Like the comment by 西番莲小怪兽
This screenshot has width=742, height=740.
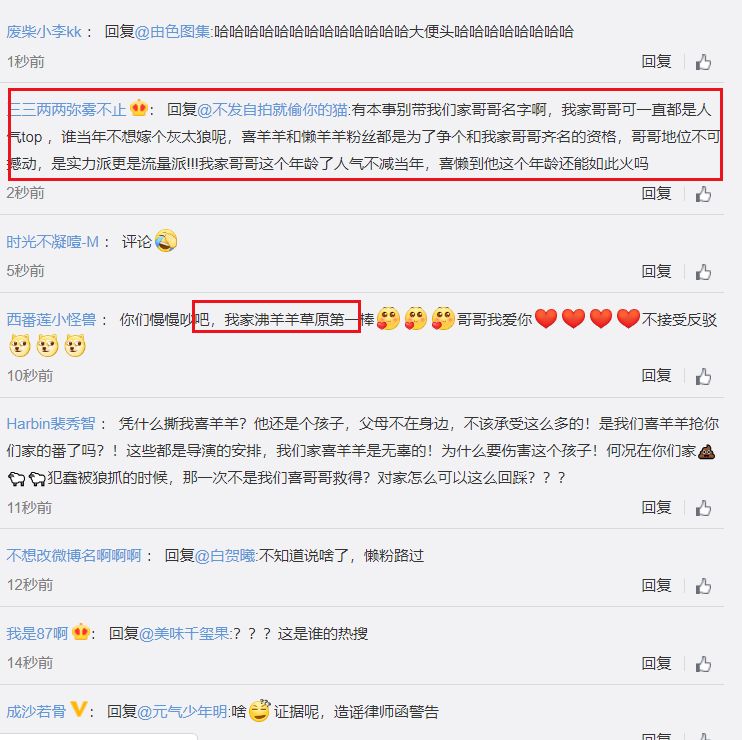(x=703, y=377)
